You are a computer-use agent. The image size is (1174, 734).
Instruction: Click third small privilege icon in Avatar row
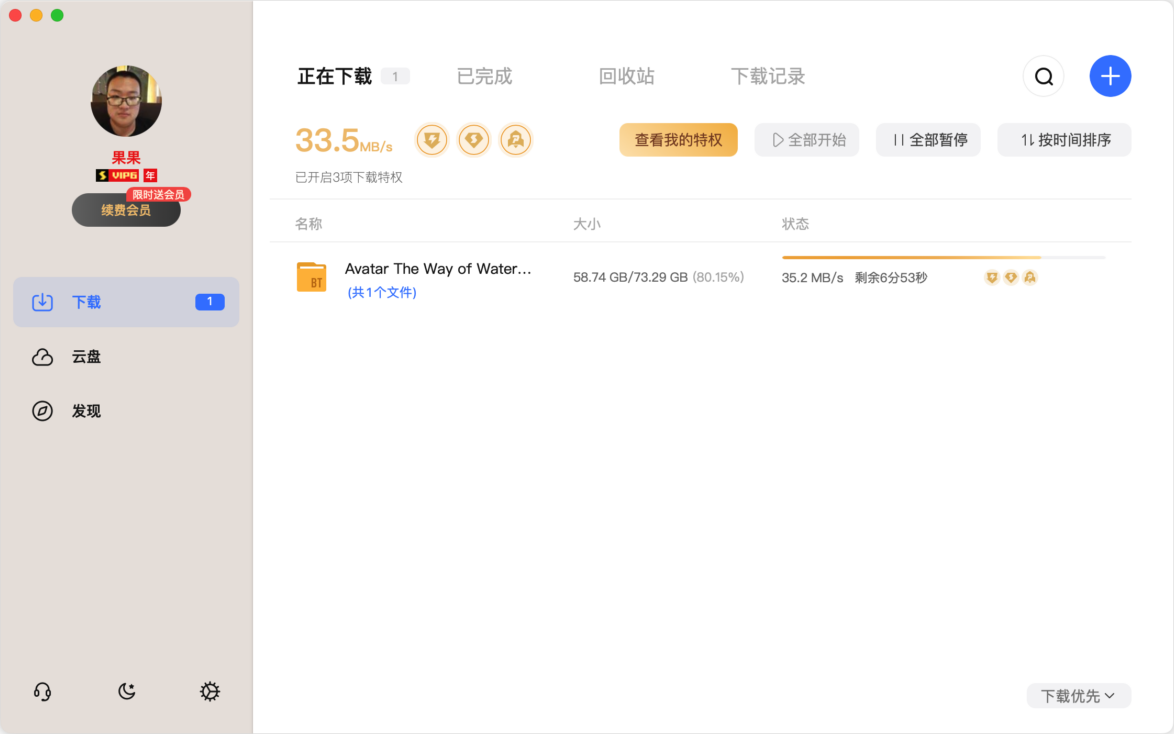[x=1030, y=278]
